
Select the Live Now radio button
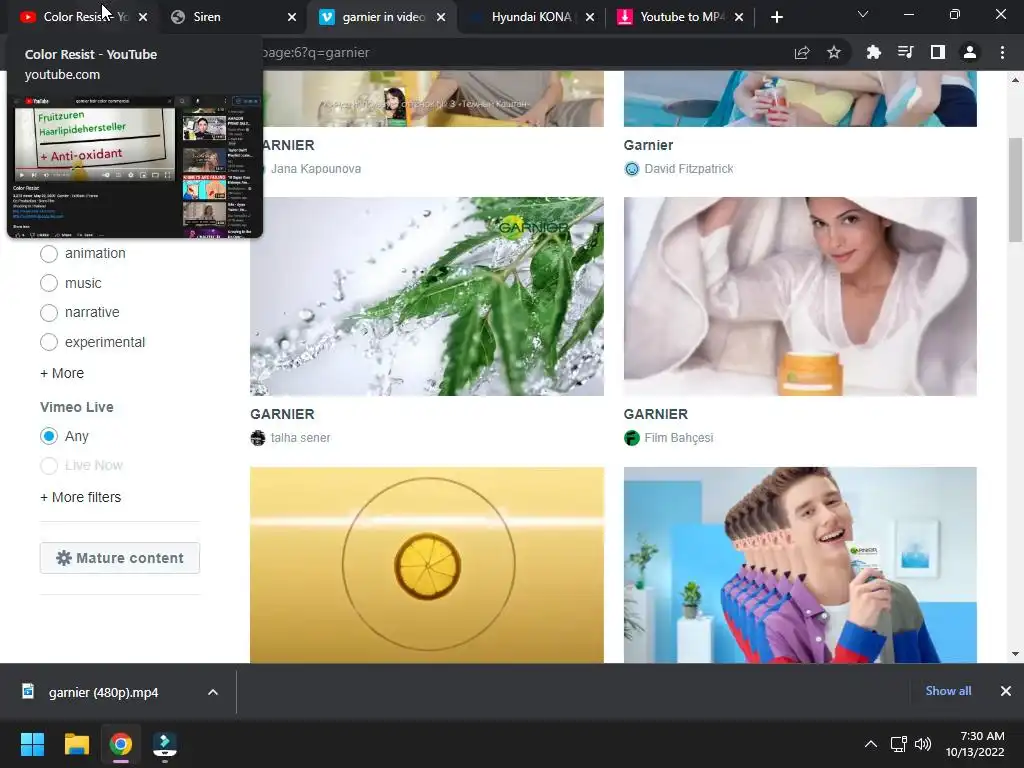pos(49,466)
